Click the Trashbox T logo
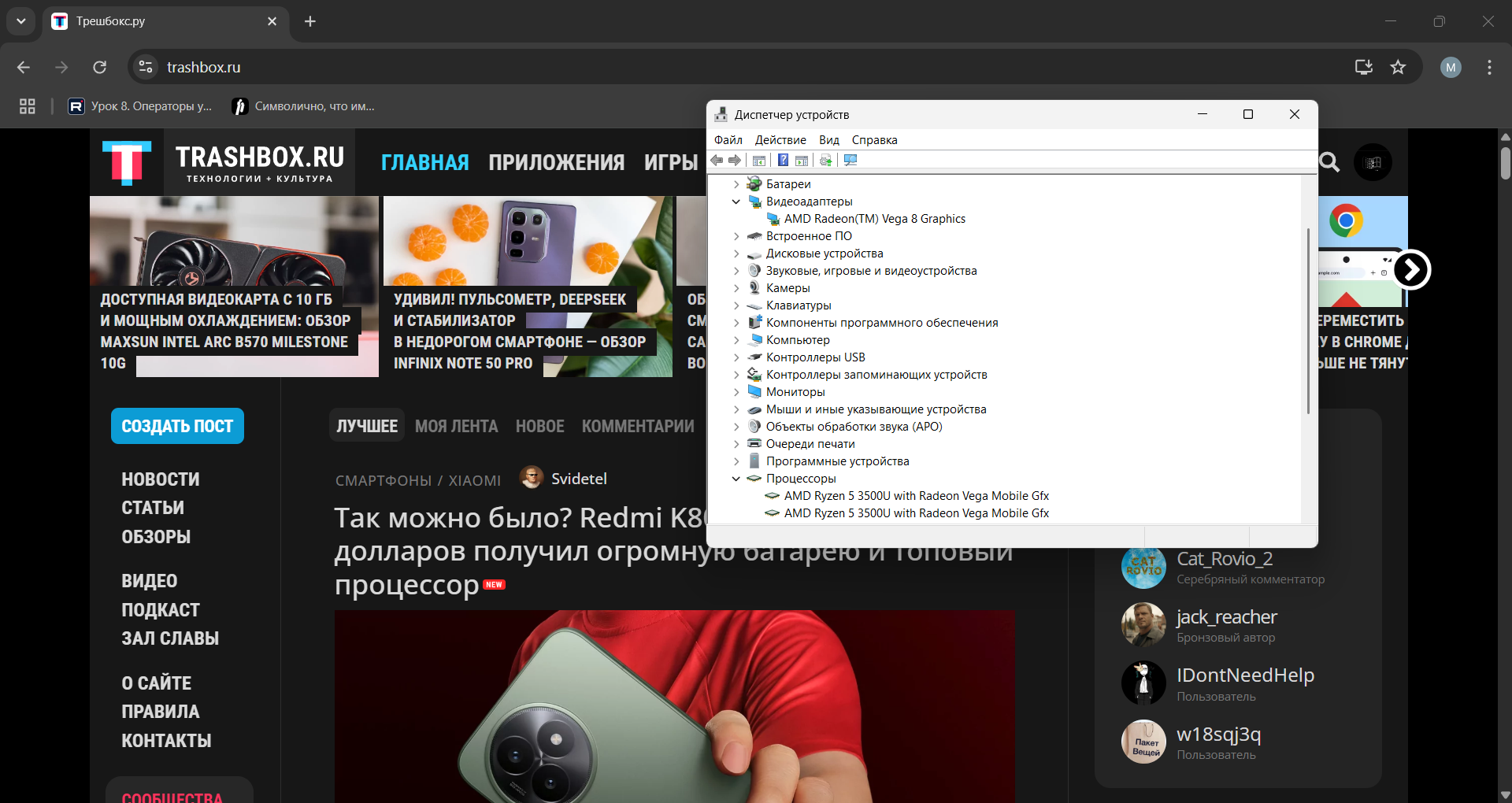 [x=127, y=162]
